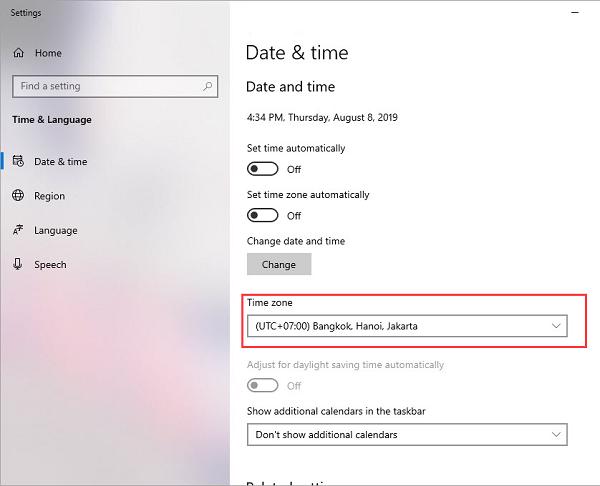Screen dimensions: 600x486
Task: Return to Settings Home via Home label
Action: [x=48, y=53]
